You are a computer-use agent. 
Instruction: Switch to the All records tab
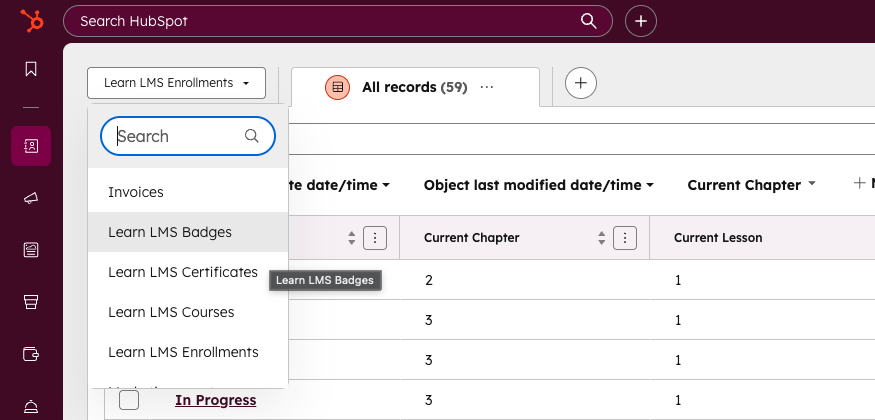[399, 88]
